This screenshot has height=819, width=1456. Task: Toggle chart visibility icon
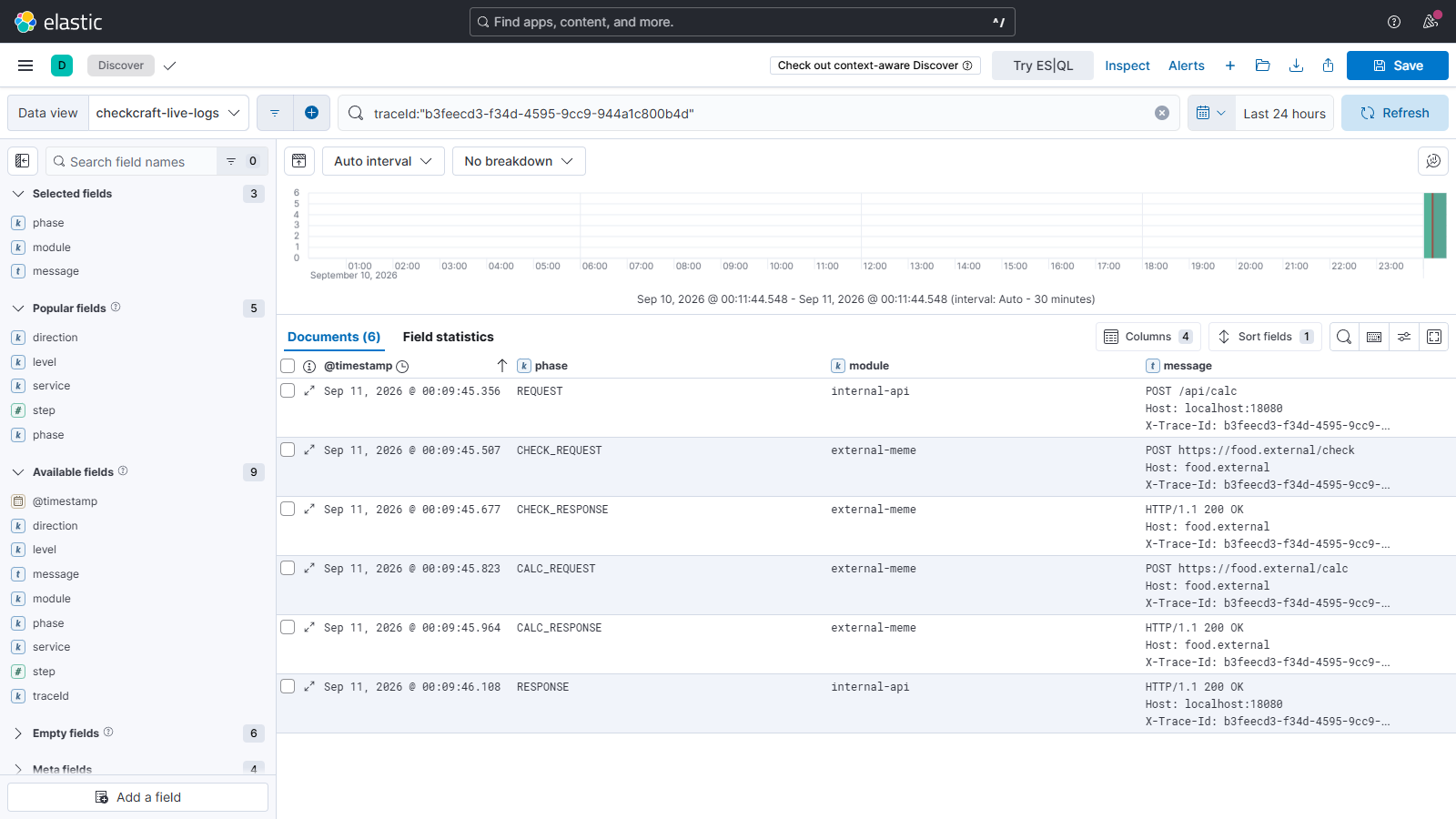tap(299, 161)
